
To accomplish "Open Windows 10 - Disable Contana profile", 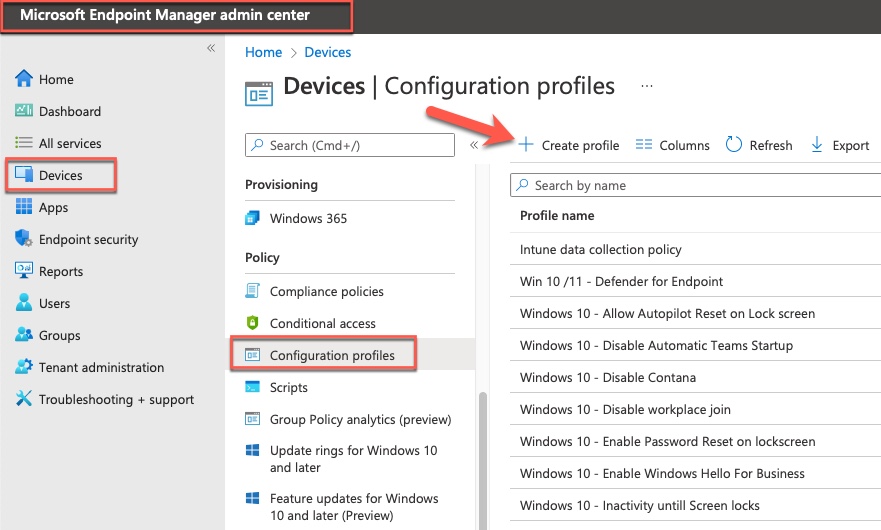I will (x=608, y=378).
